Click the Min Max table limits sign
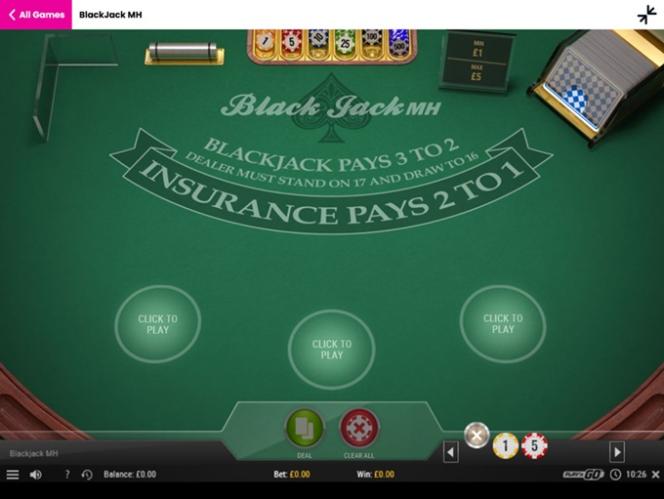Screen dimensions: 664x499 477,60
